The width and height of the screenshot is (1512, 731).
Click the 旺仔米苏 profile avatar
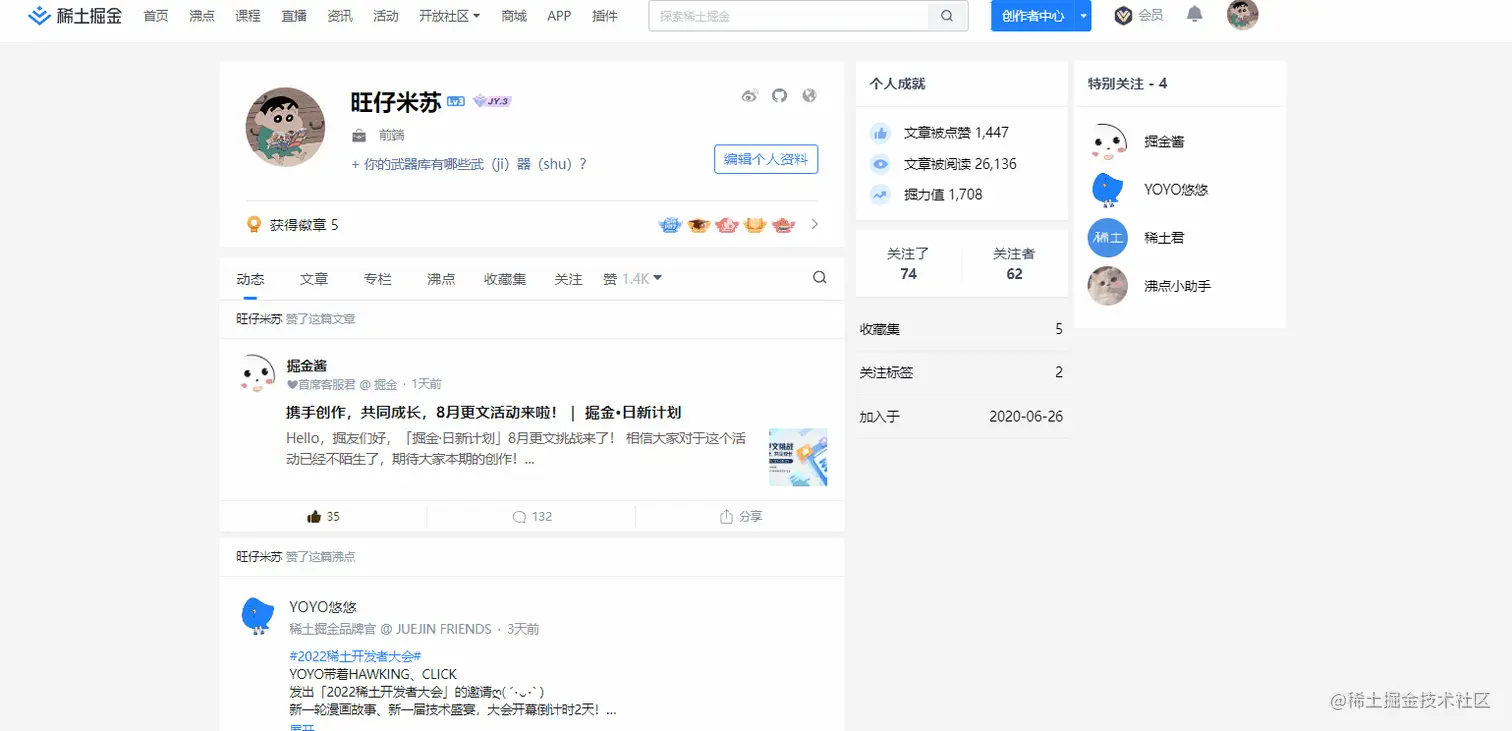[286, 127]
